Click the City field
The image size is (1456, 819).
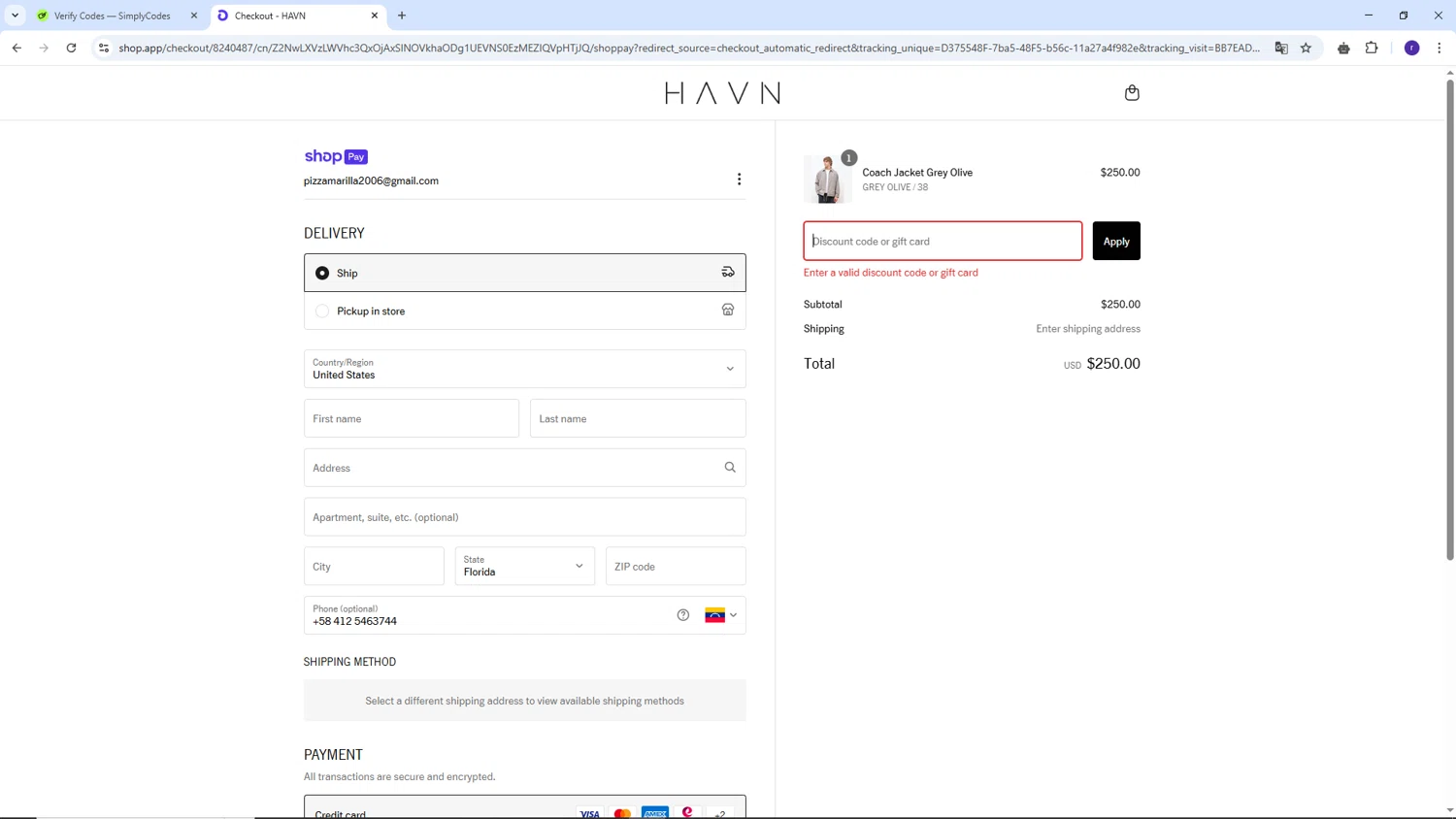tap(374, 567)
